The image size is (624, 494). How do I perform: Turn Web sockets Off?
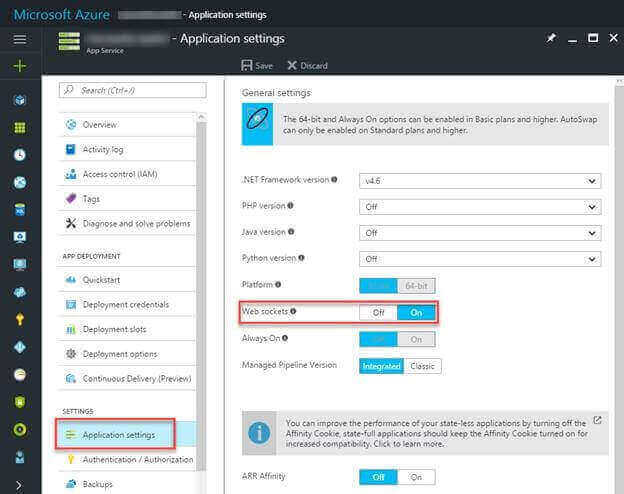point(378,312)
